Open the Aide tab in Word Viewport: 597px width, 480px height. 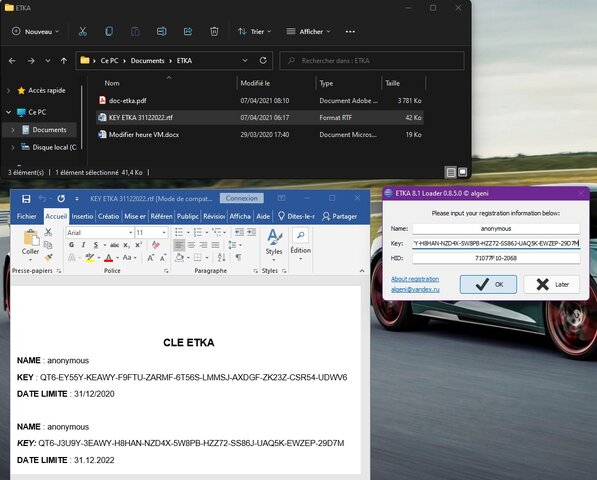(263, 216)
